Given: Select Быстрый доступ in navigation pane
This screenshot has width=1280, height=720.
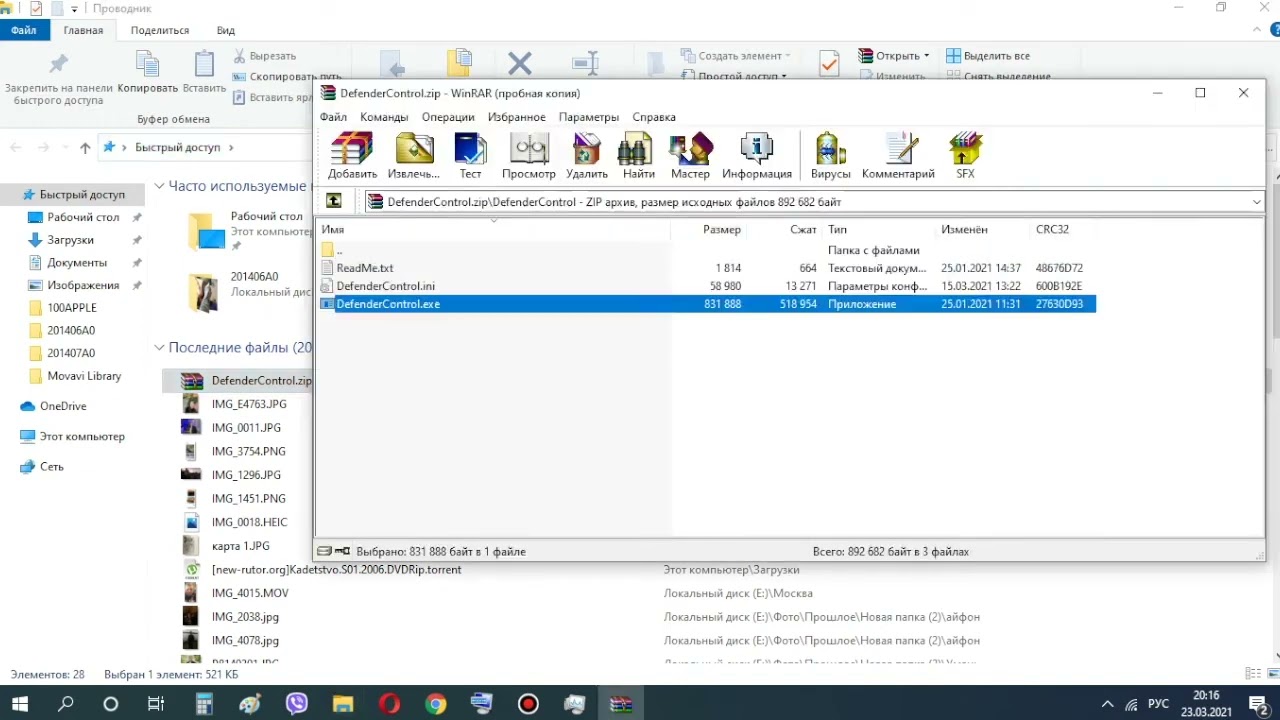Looking at the screenshot, I should coord(82,195).
